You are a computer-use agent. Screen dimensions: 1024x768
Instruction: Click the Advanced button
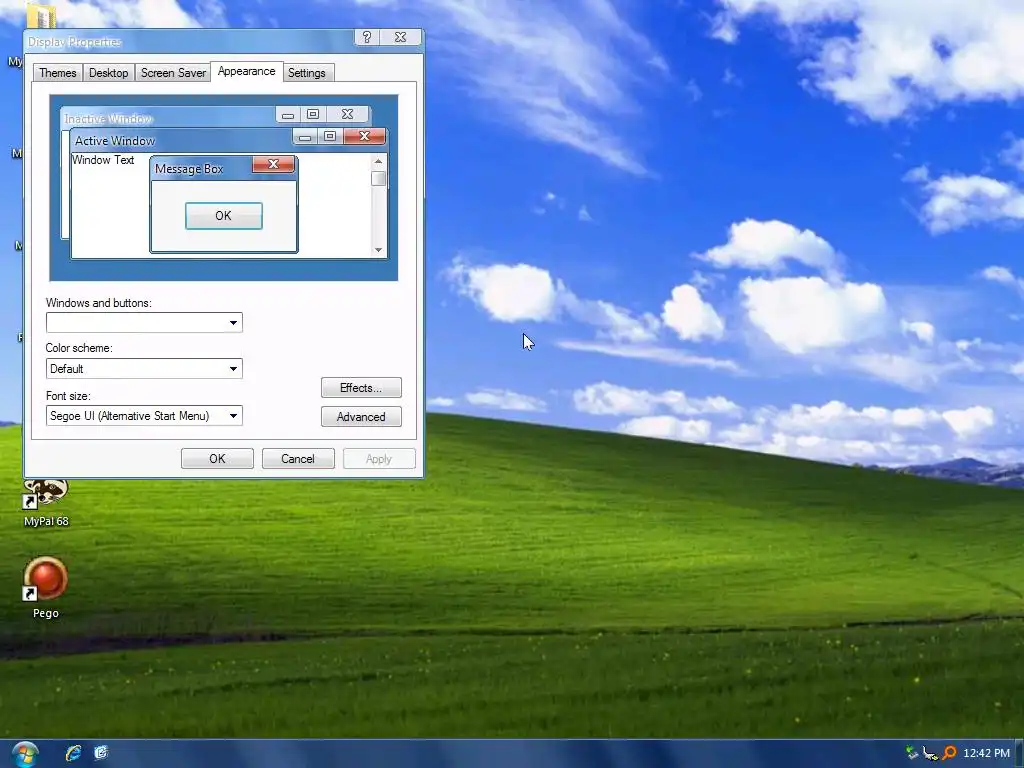(361, 417)
